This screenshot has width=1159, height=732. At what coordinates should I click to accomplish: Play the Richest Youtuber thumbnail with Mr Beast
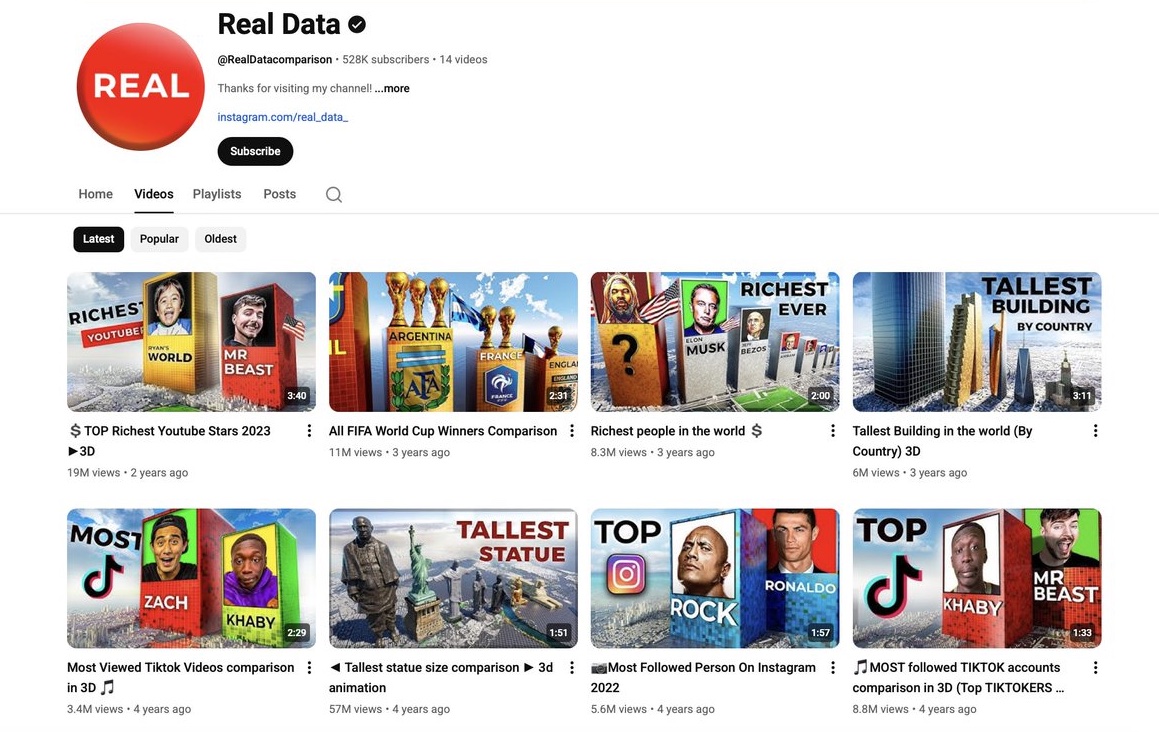(191, 342)
